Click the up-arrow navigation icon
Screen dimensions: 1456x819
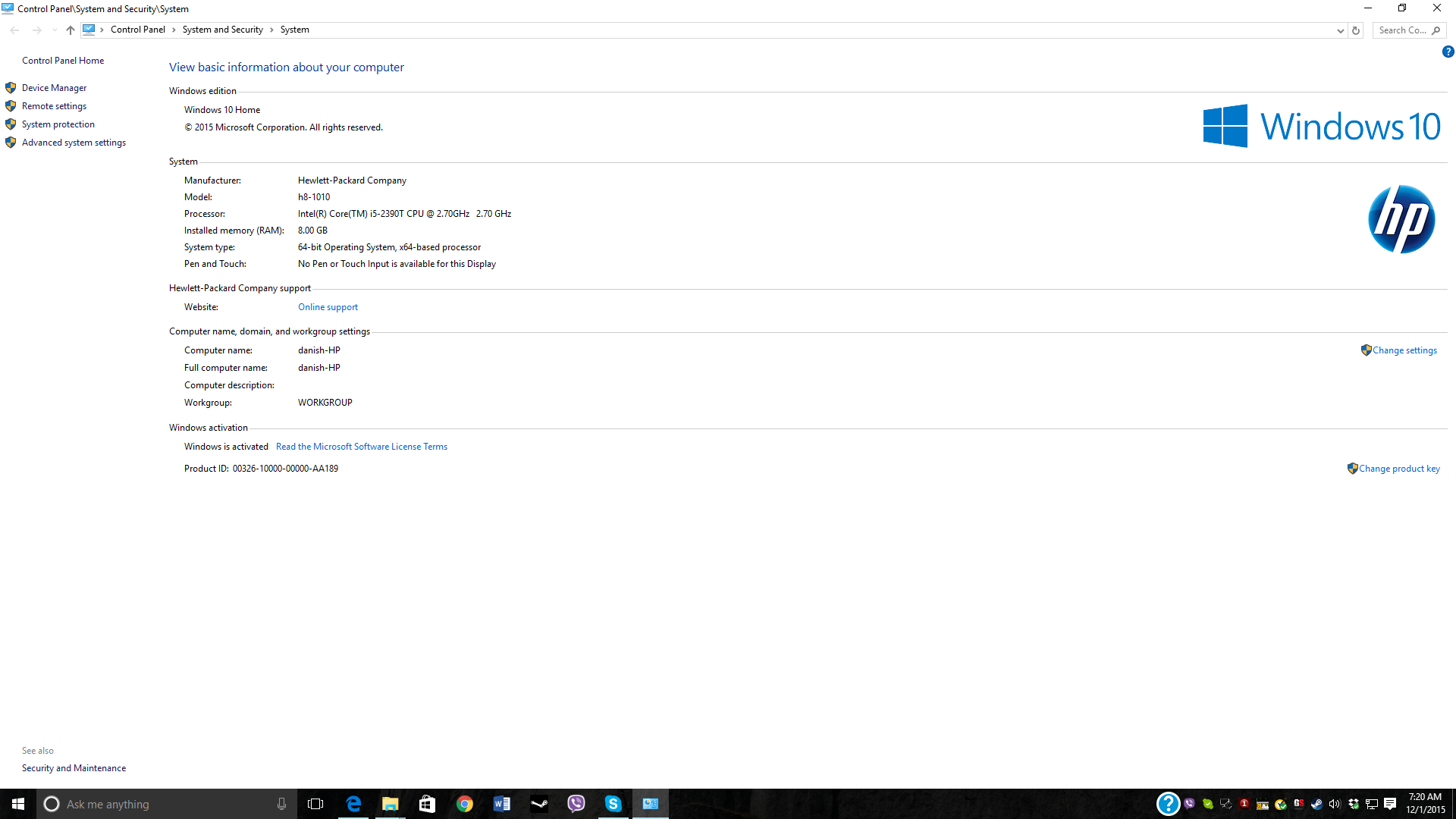pyautogui.click(x=71, y=30)
